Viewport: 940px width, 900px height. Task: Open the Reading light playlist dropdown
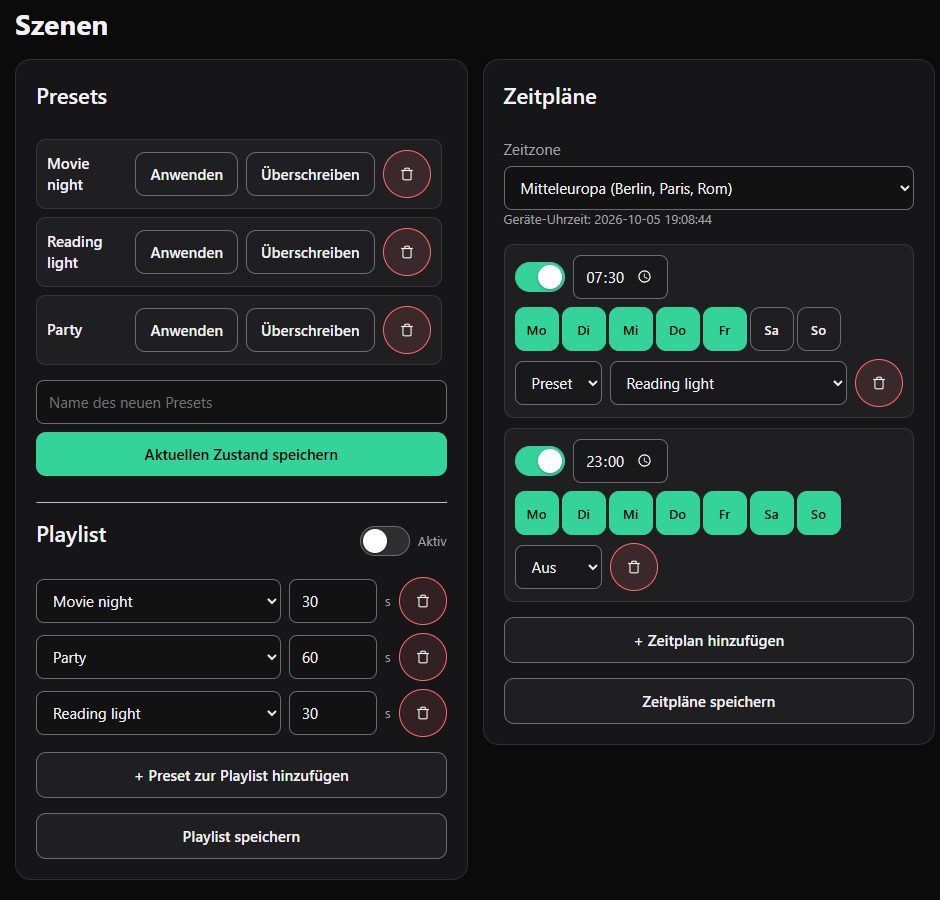pyautogui.click(x=158, y=713)
